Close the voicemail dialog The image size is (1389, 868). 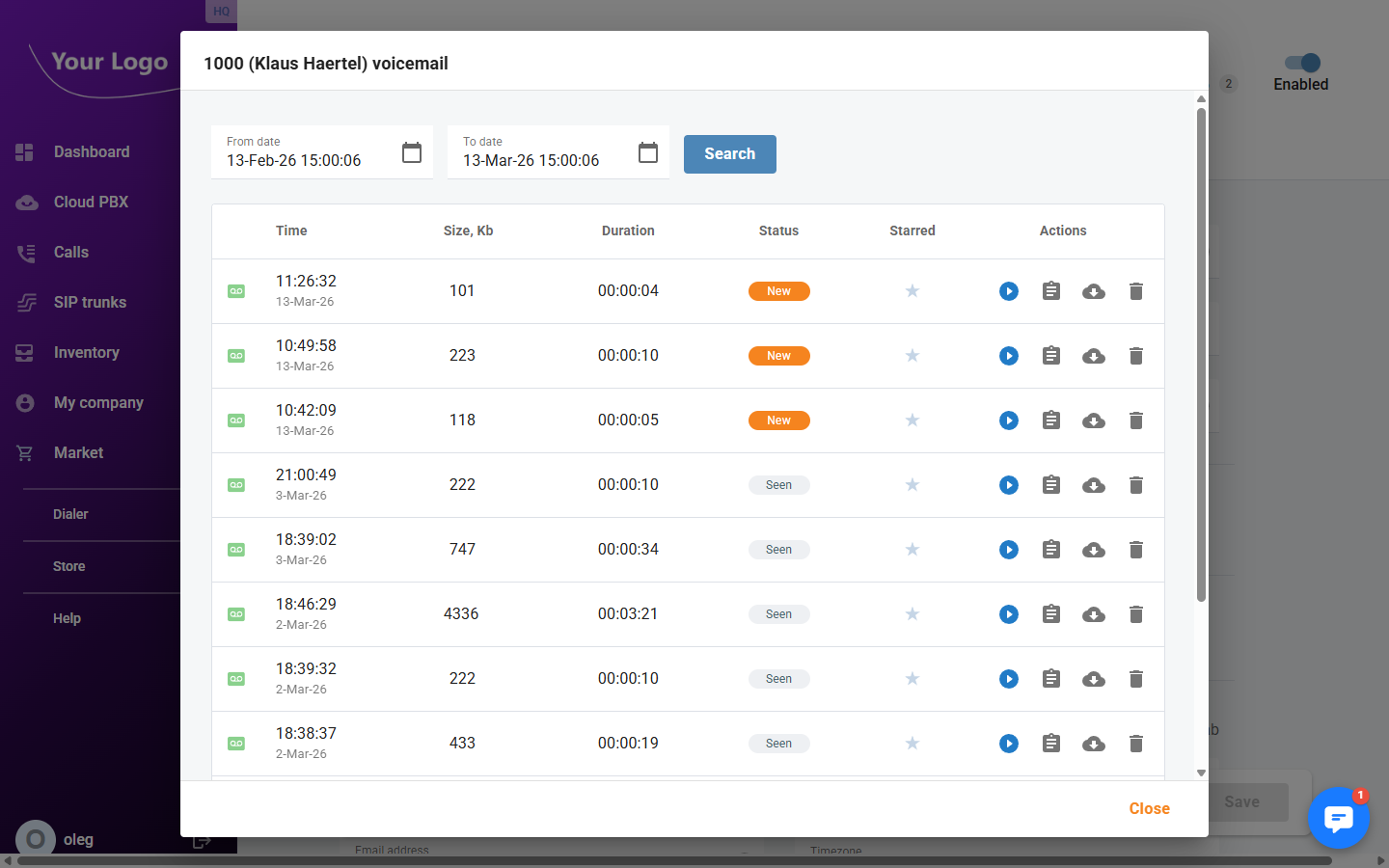click(x=1149, y=808)
